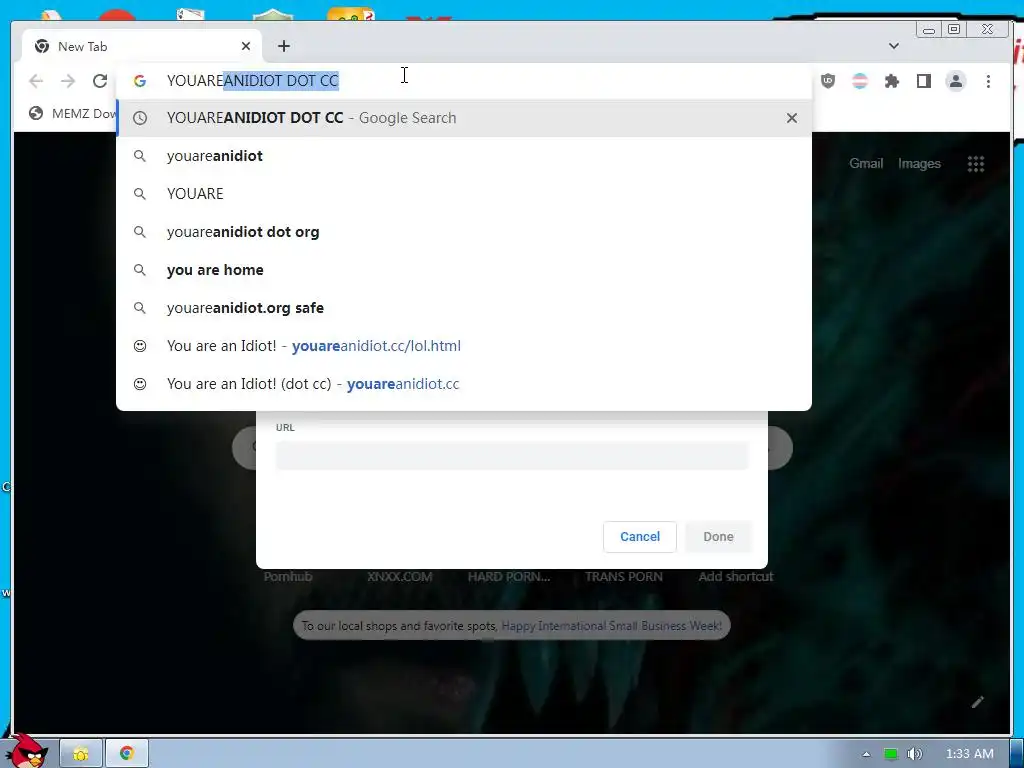1024x768 pixels.
Task: Open the Gmail link
Action: pos(866,164)
